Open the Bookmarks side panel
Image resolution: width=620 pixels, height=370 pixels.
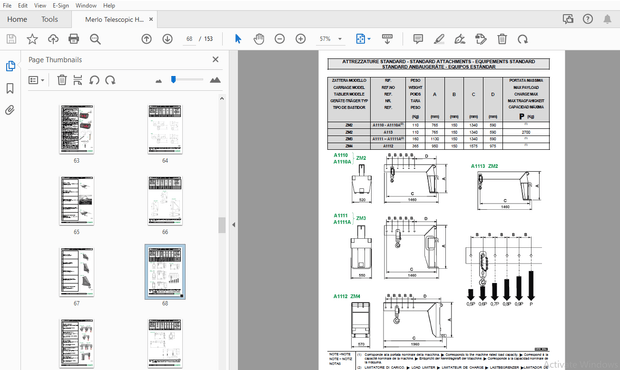[10, 88]
